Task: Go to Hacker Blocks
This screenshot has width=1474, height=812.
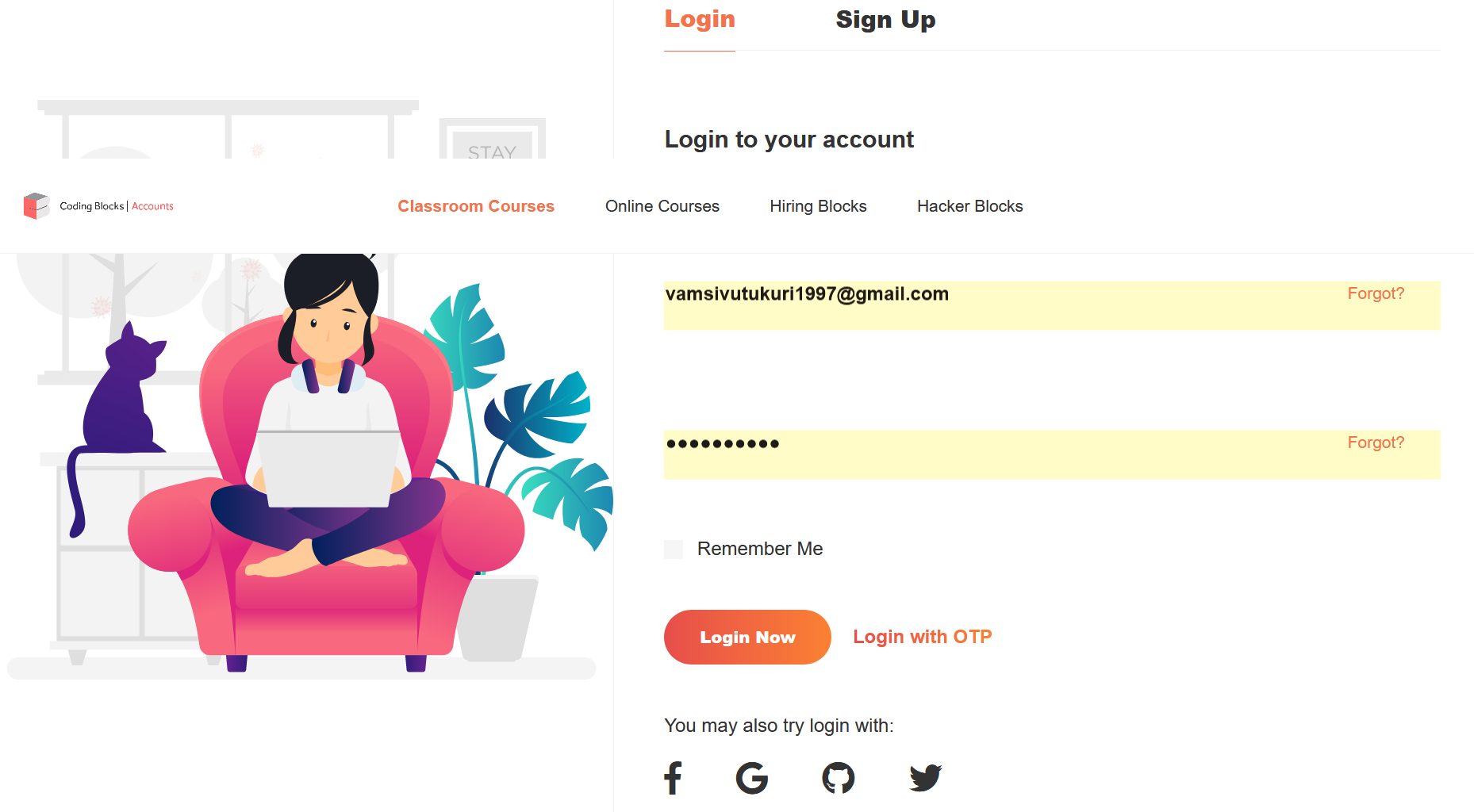Action: [970, 206]
